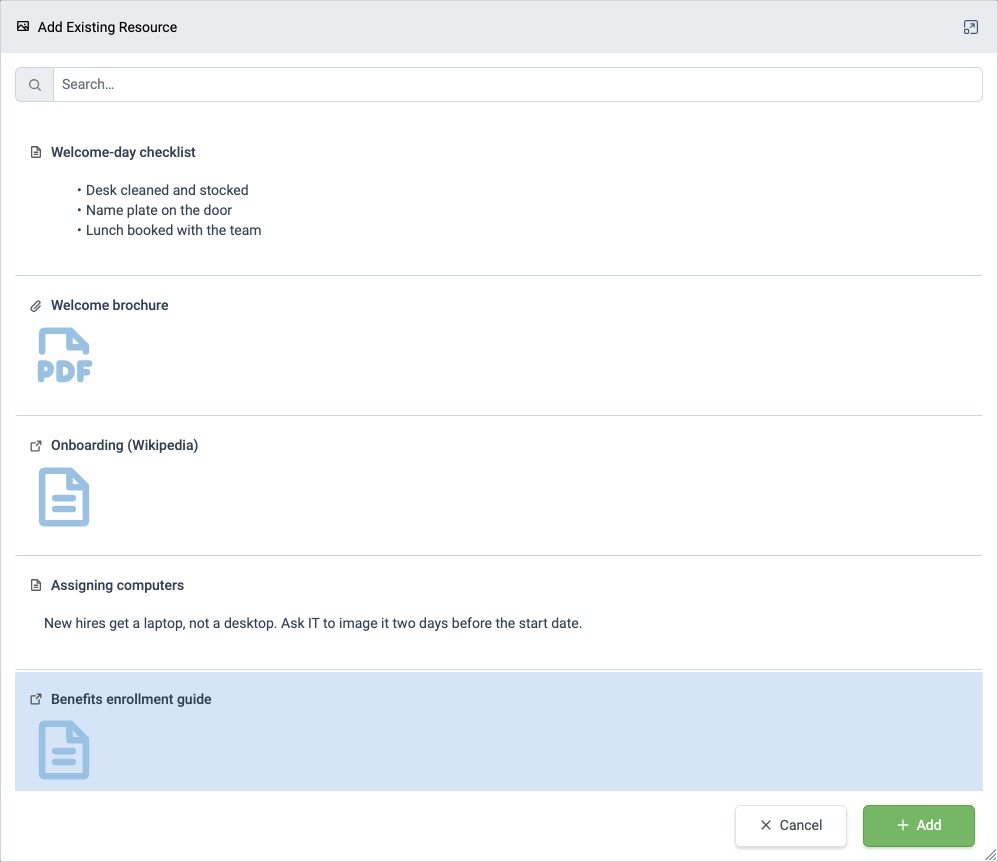Screen dimensions: 998x862
Task: Select the Assigning computers title
Action: (117, 585)
